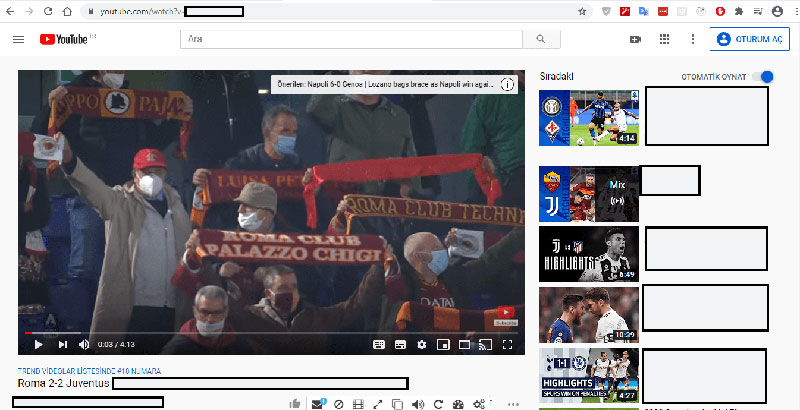This screenshot has height=410, width=800.
Task: Click the film strip icon below video
Action: (x=358, y=404)
